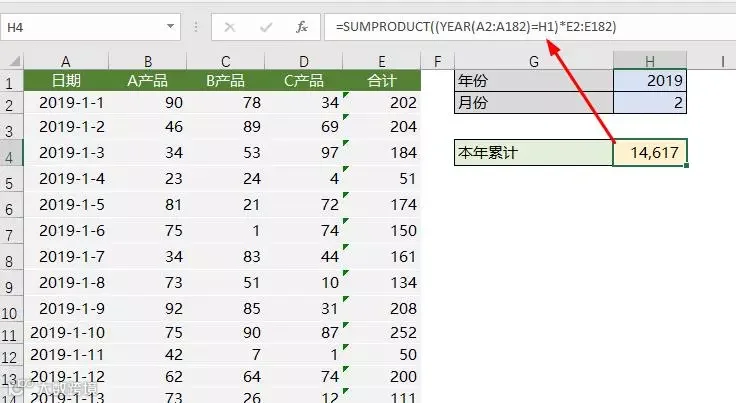The image size is (736, 403).
Task: Click cell with 46 in A产品 column
Action: pos(147,127)
